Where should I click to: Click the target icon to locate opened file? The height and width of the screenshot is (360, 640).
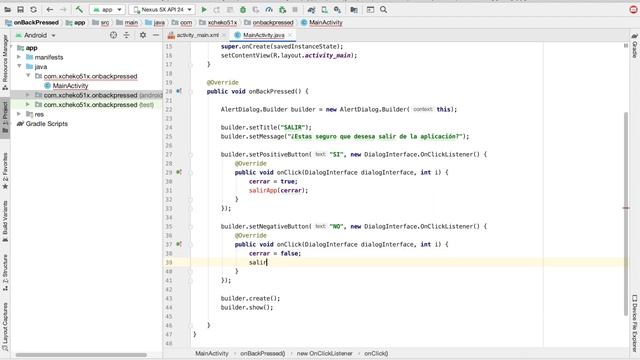click(113, 36)
